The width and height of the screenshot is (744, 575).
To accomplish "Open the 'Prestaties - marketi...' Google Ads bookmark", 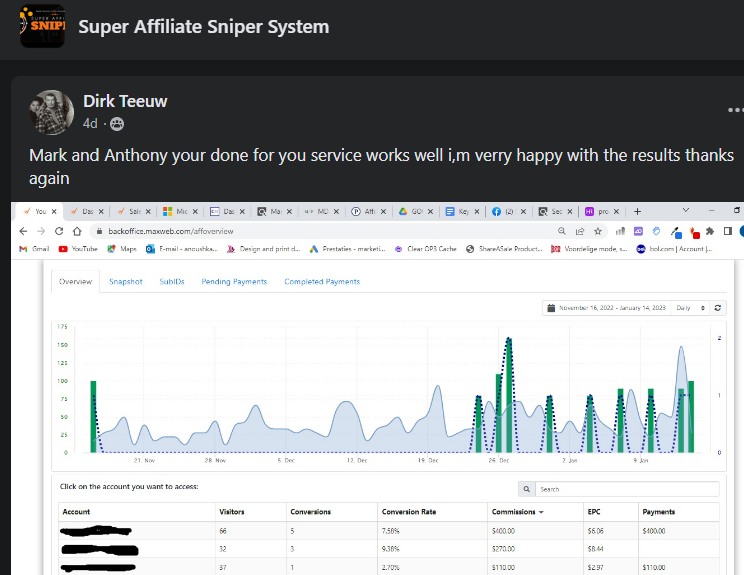I will tap(347, 249).
